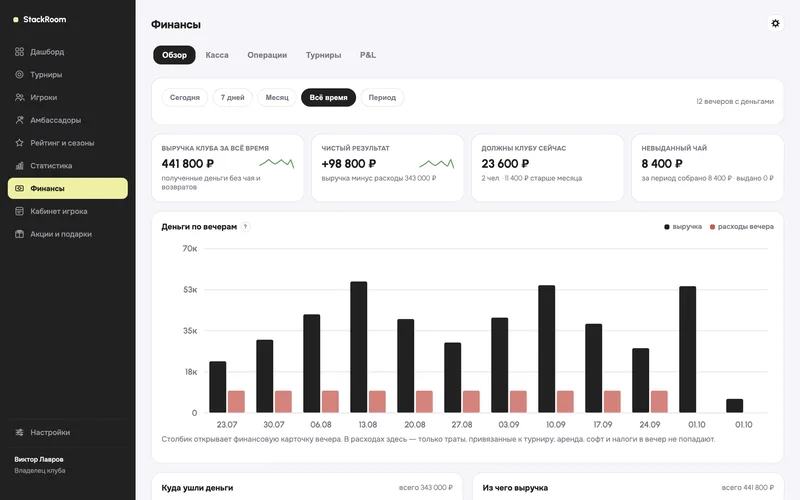Click the black revenue bar for 23.07
Image resolution: width=800 pixels, height=500 pixels.
(x=218, y=387)
